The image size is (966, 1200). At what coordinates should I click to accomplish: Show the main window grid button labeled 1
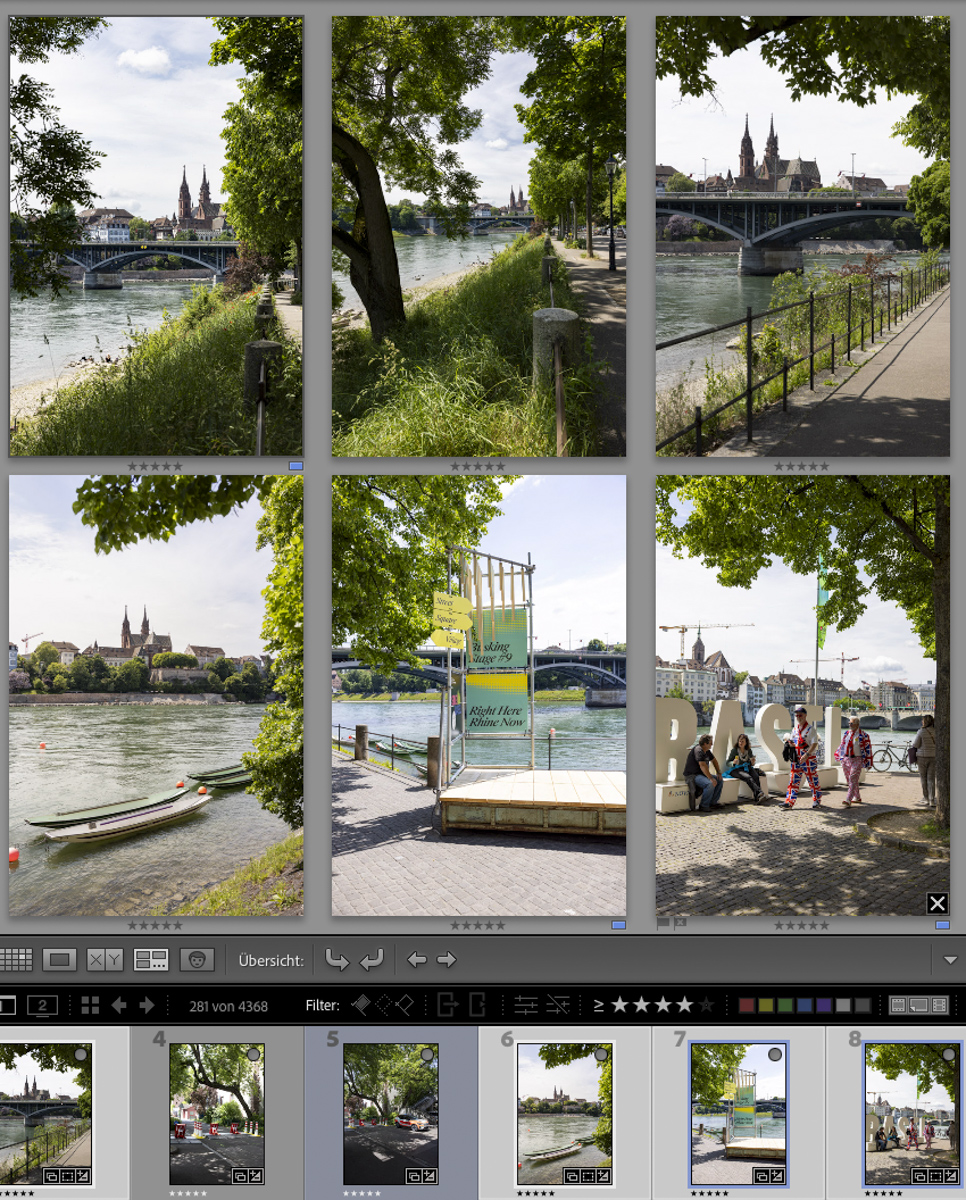click(x=8, y=1005)
